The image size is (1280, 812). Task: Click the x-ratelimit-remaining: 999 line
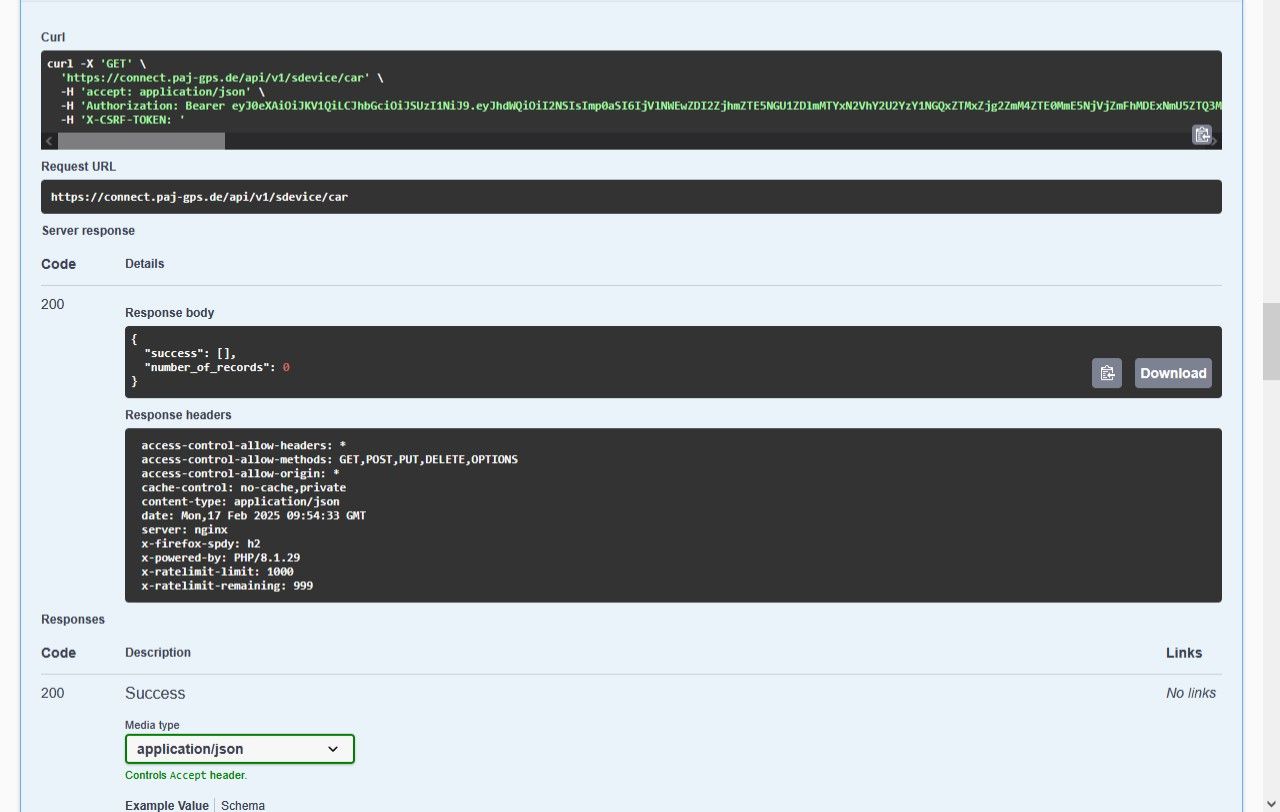(227, 586)
